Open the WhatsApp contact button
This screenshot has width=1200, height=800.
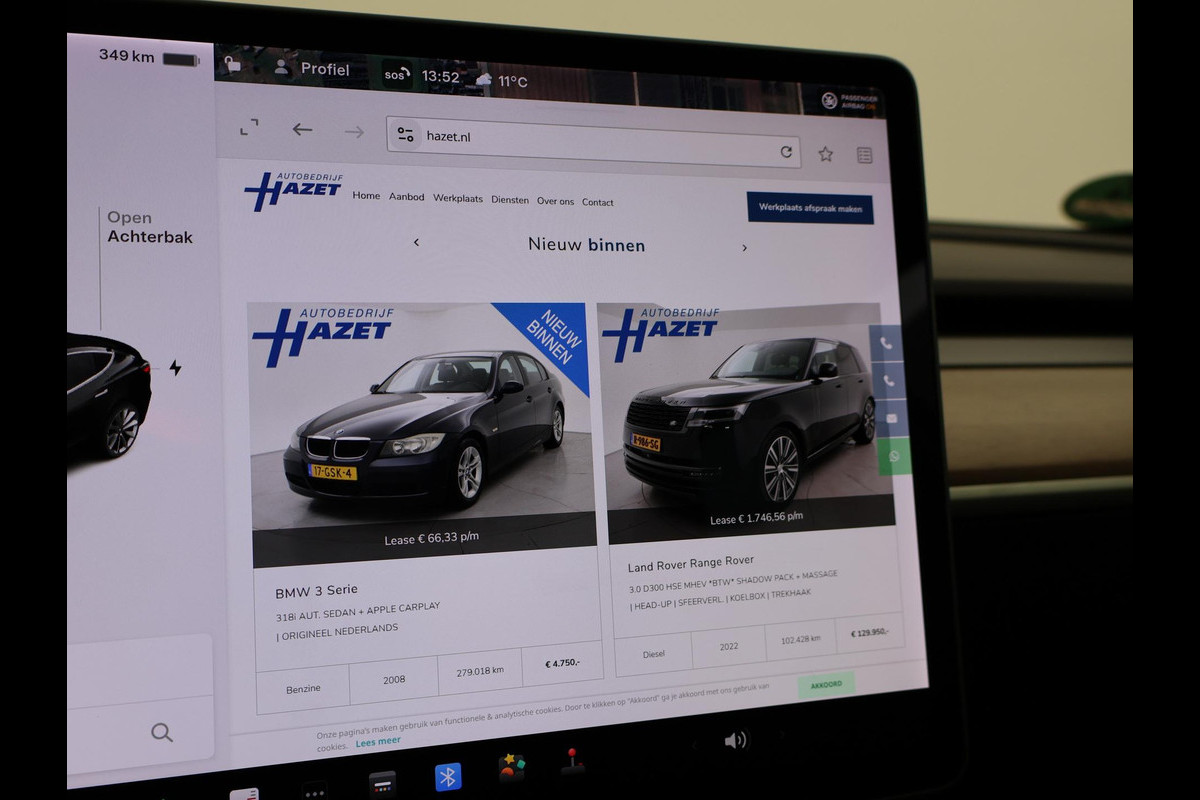[x=893, y=456]
